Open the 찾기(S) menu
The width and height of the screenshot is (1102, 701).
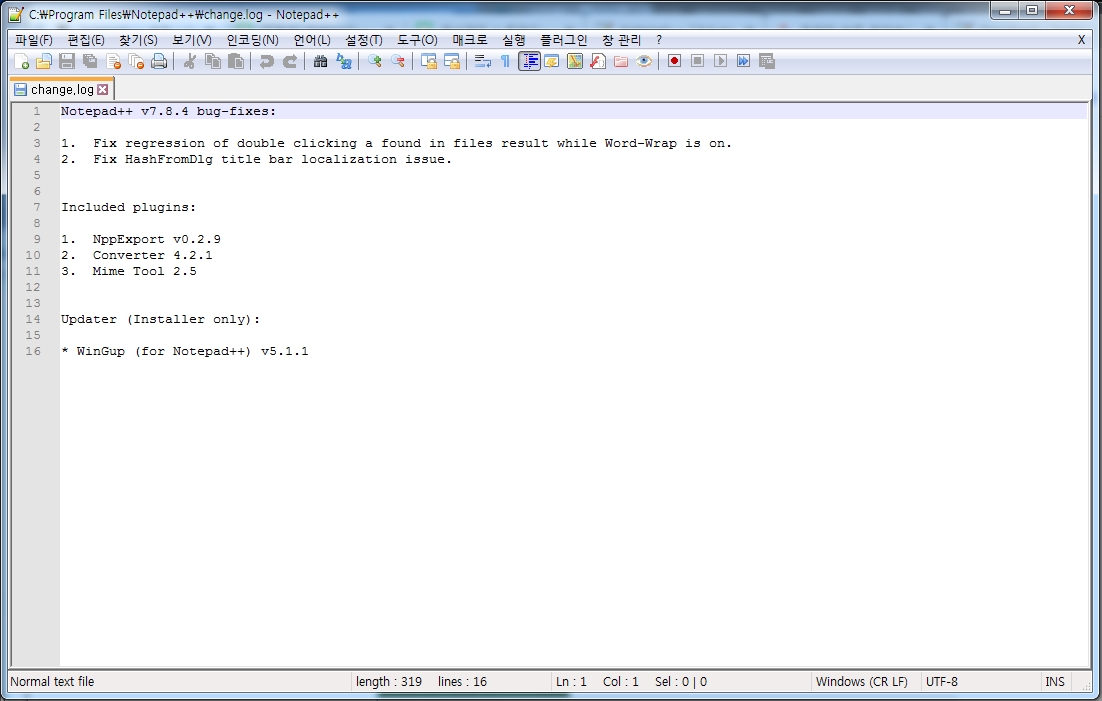coord(138,40)
